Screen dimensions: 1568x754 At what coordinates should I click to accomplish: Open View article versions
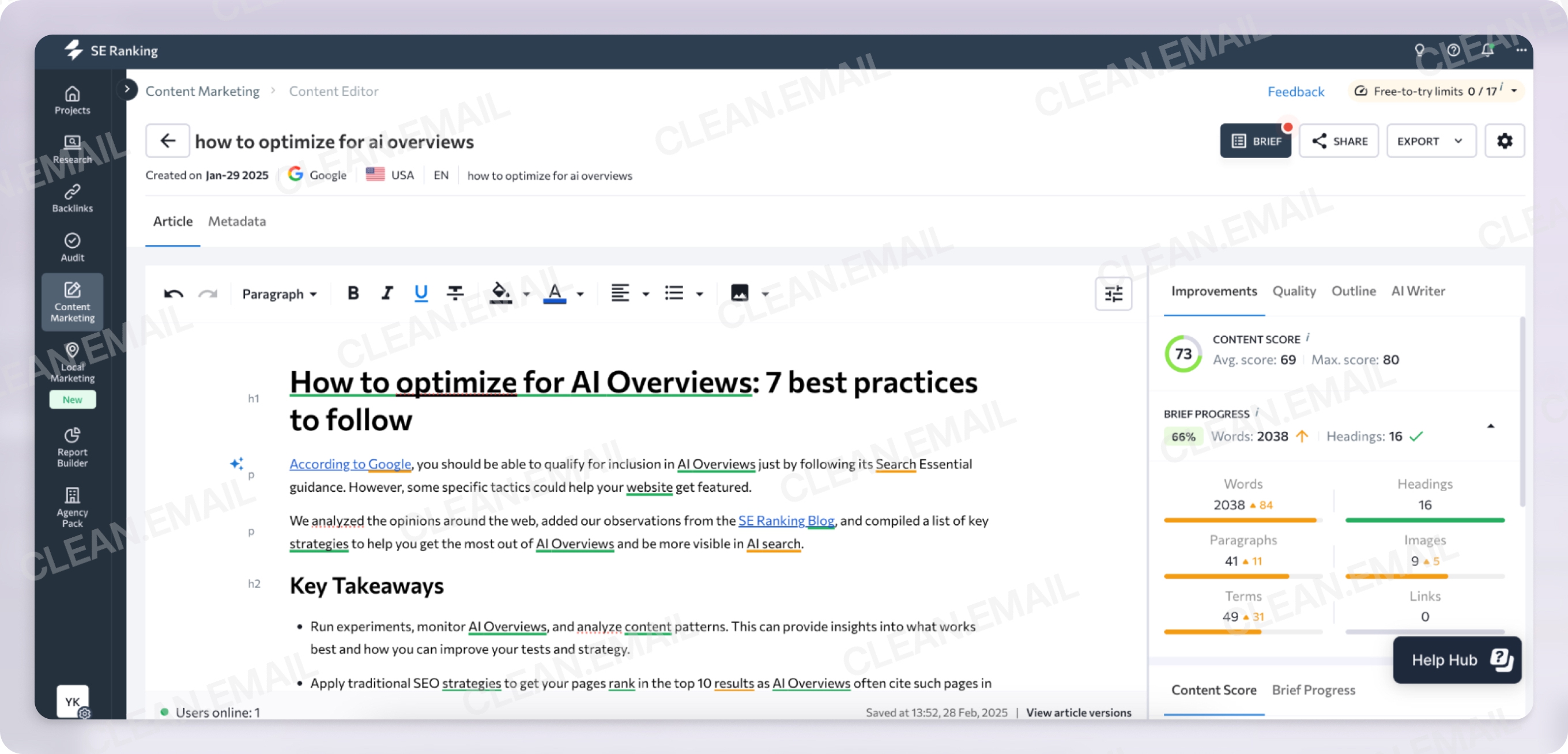tap(1079, 712)
